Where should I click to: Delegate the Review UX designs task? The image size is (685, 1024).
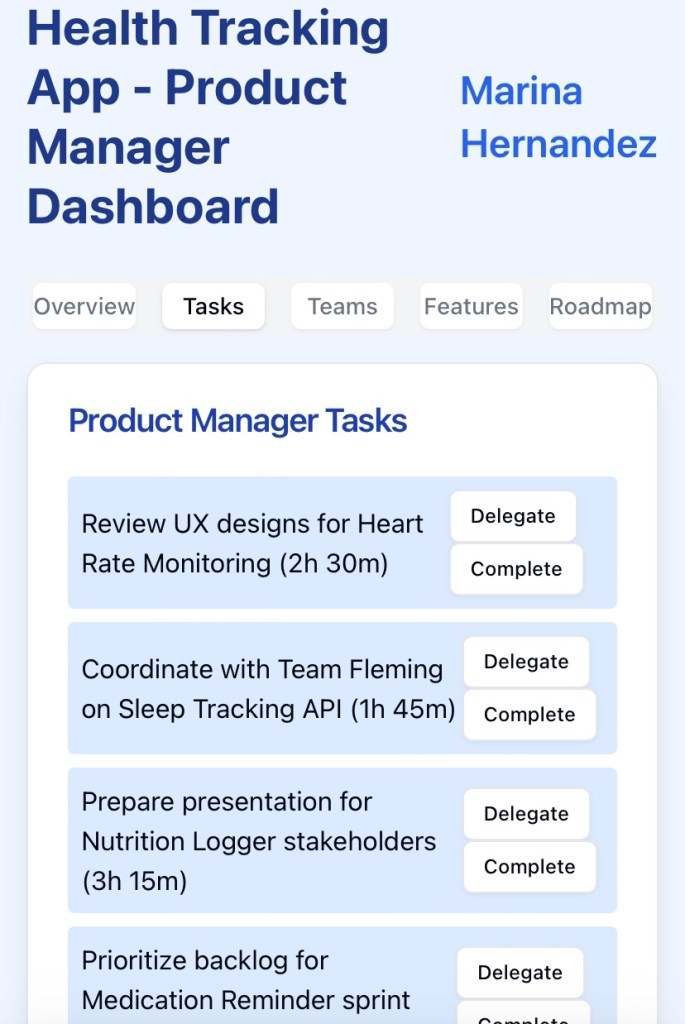(x=513, y=516)
